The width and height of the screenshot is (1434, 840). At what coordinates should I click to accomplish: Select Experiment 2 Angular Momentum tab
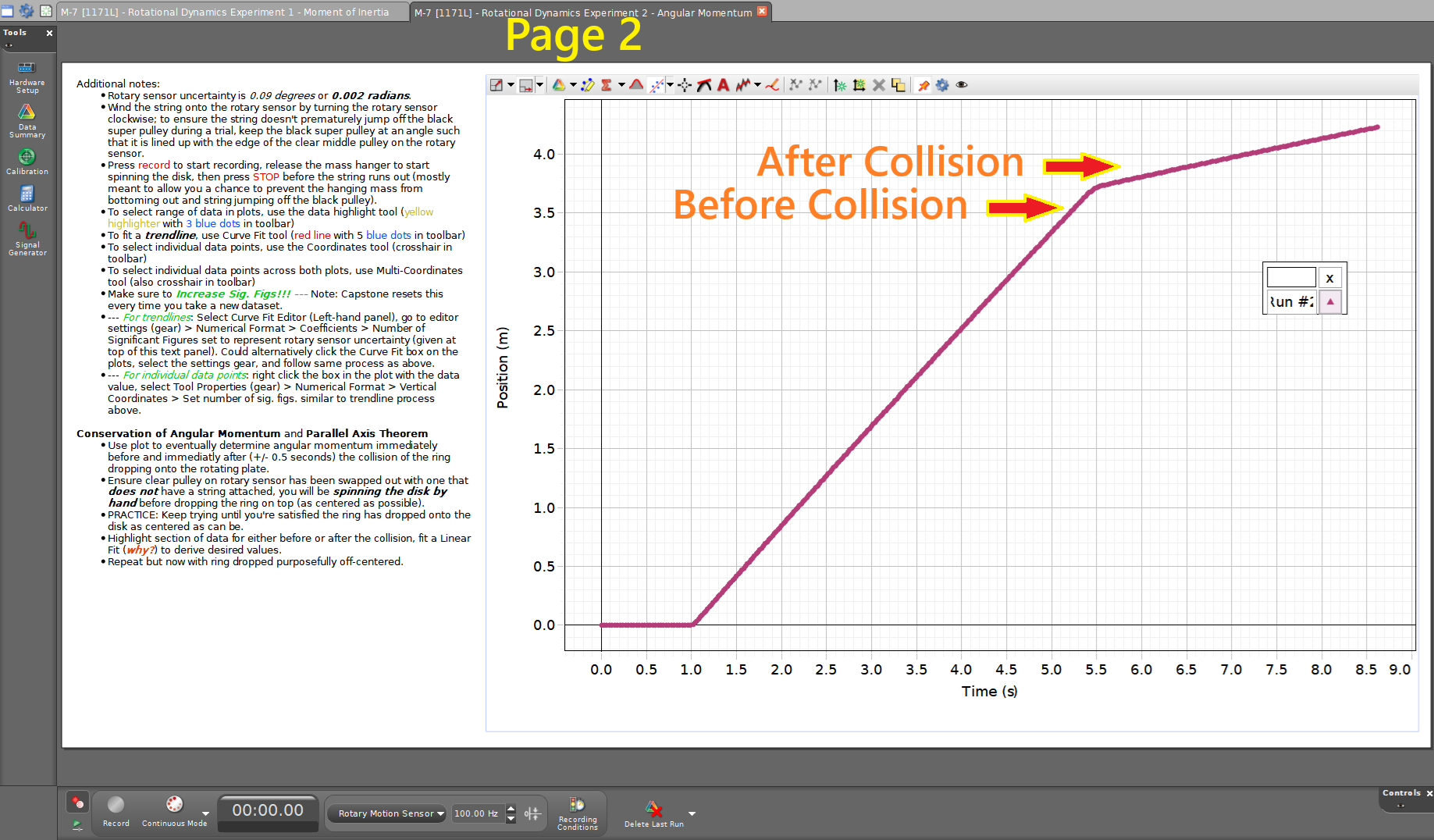click(582, 12)
